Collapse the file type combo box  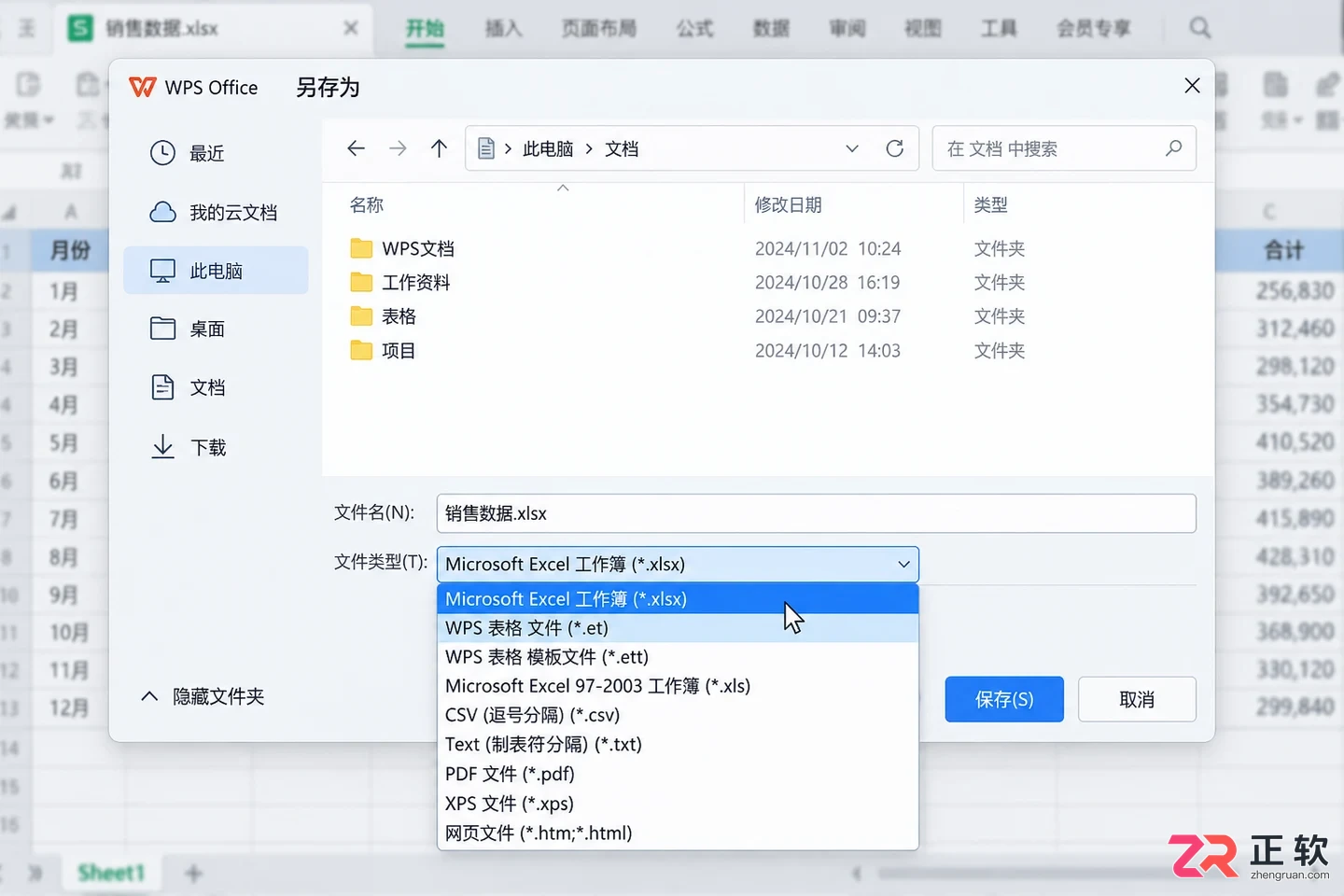[x=678, y=565]
